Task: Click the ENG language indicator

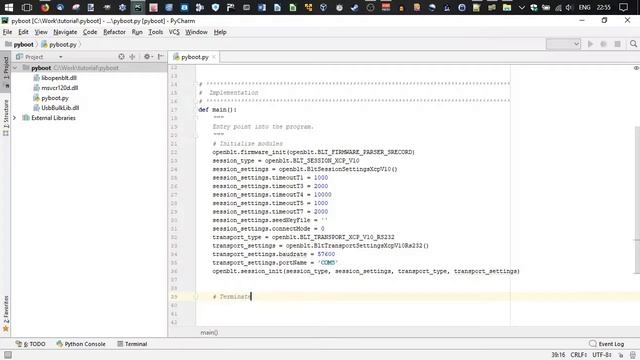Action: [584, 7]
